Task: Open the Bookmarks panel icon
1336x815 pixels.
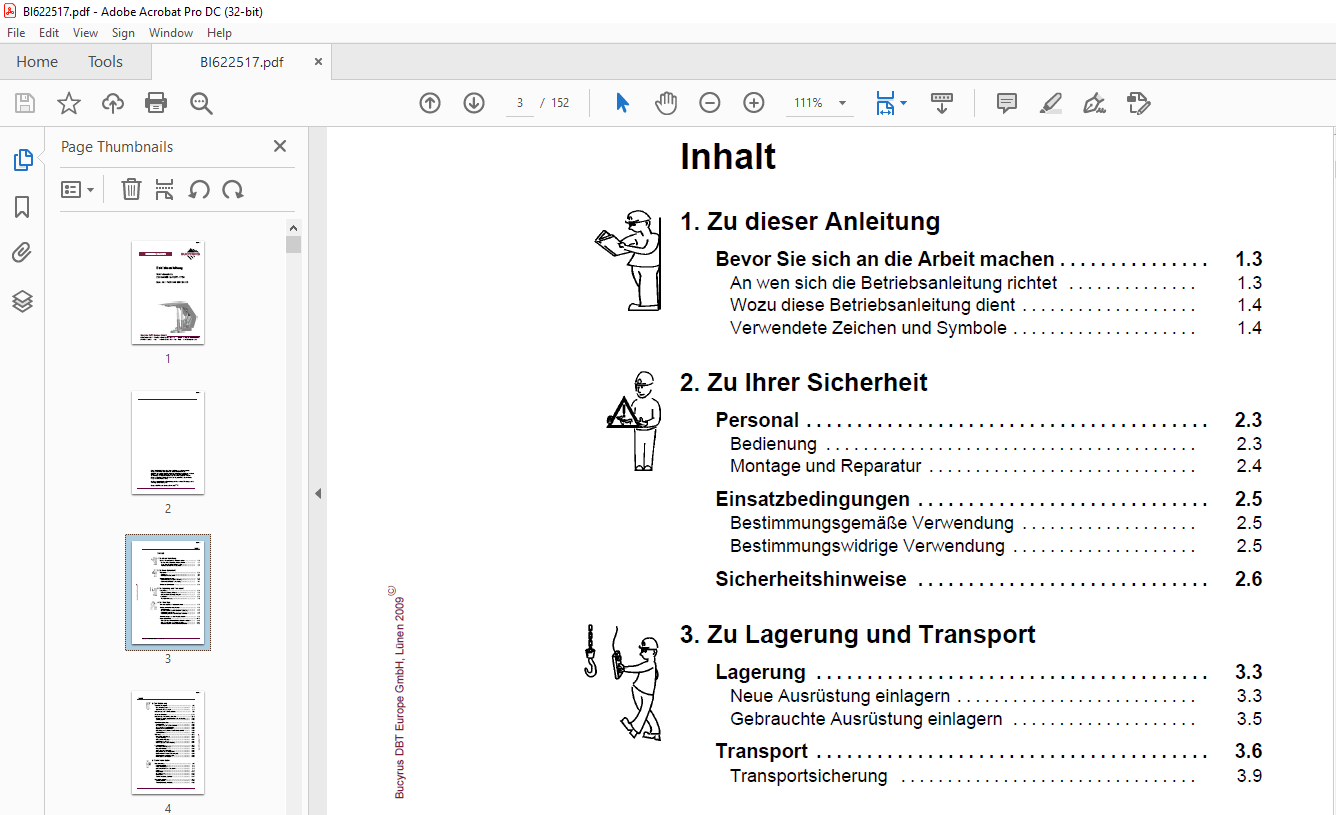Action: [22, 207]
